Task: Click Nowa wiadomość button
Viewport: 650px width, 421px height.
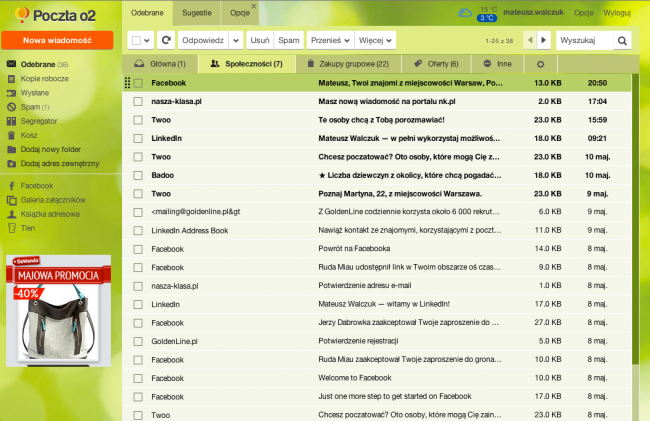Action: (57, 40)
